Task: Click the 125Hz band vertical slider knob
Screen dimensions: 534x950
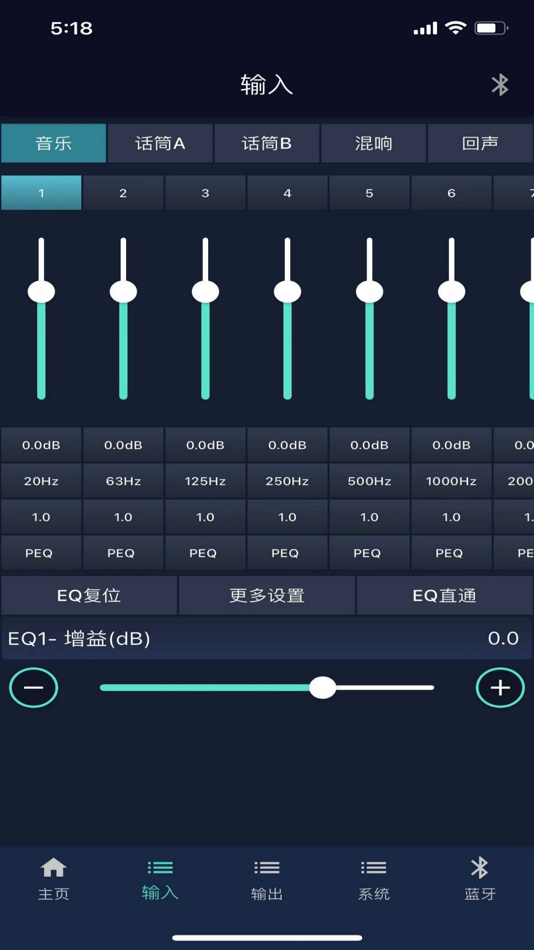Action: [x=205, y=292]
